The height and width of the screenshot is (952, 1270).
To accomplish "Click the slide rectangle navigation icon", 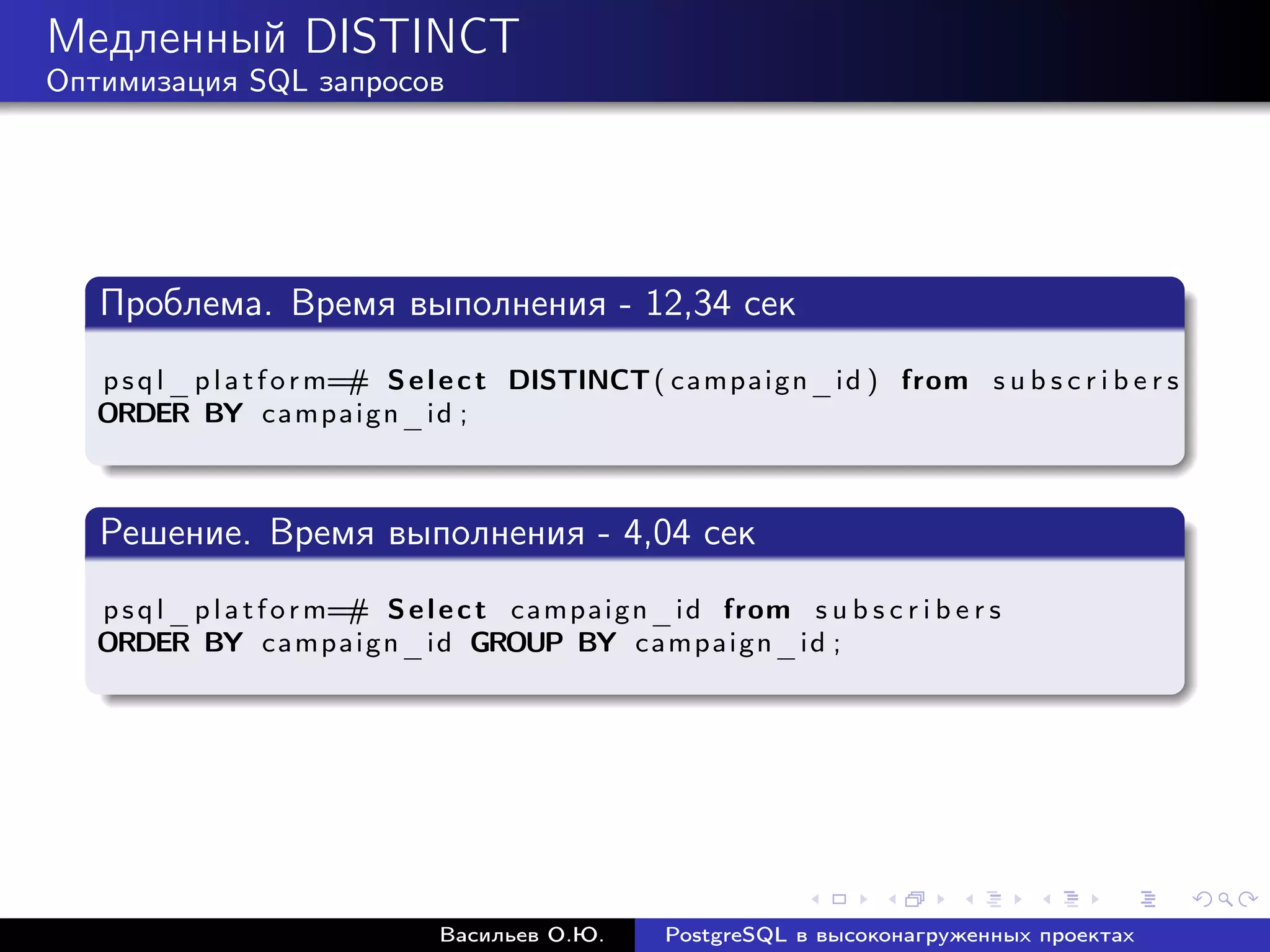I will pyautogui.click(x=839, y=899).
